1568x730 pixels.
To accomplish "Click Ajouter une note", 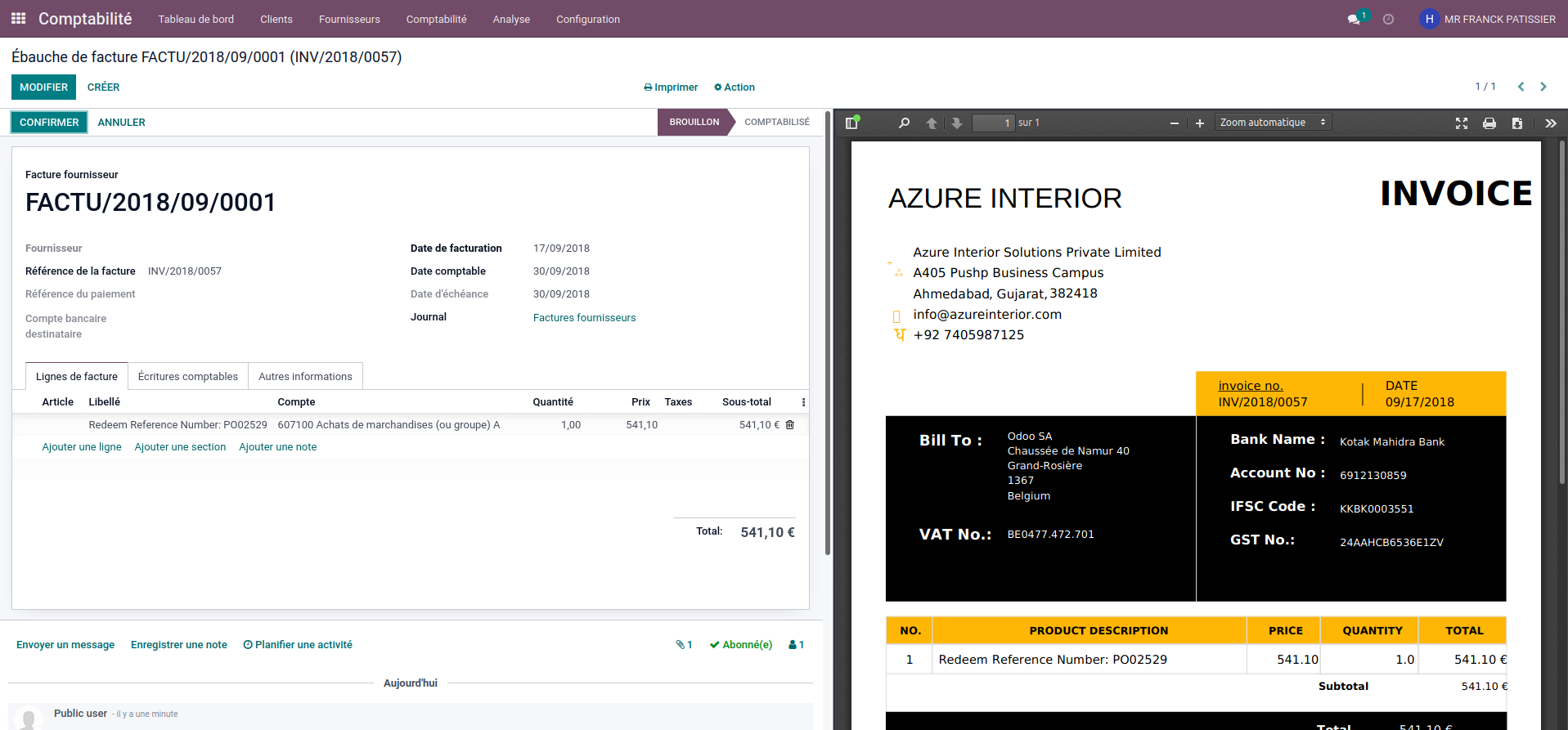I will pos(277,447).
